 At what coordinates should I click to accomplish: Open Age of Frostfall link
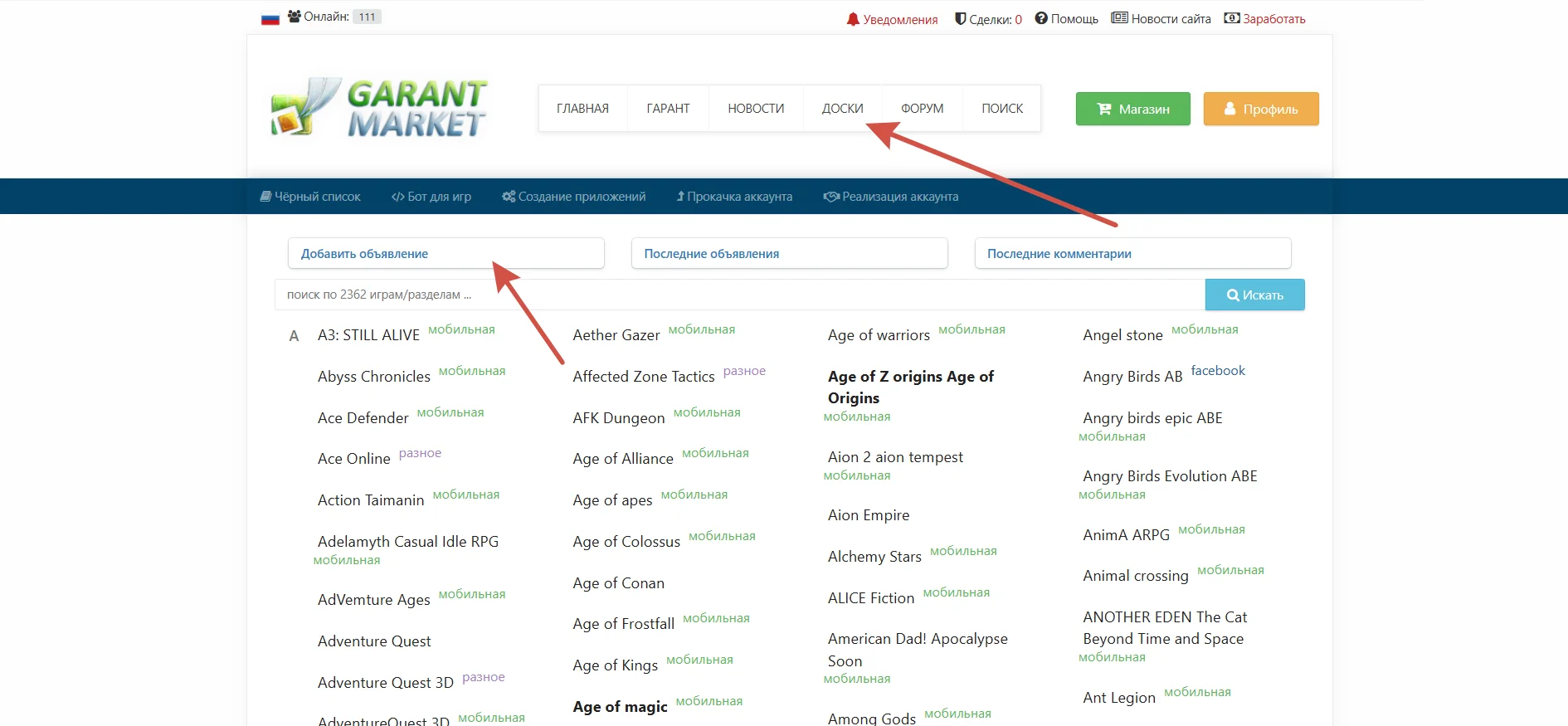623,624
